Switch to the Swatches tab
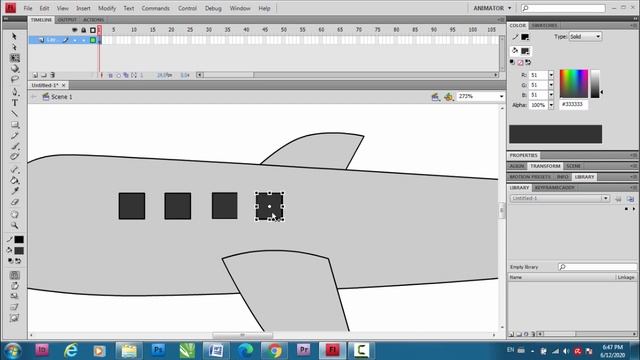Image resolution: width=640 pixels, height=360 pixels. (544, 25)
